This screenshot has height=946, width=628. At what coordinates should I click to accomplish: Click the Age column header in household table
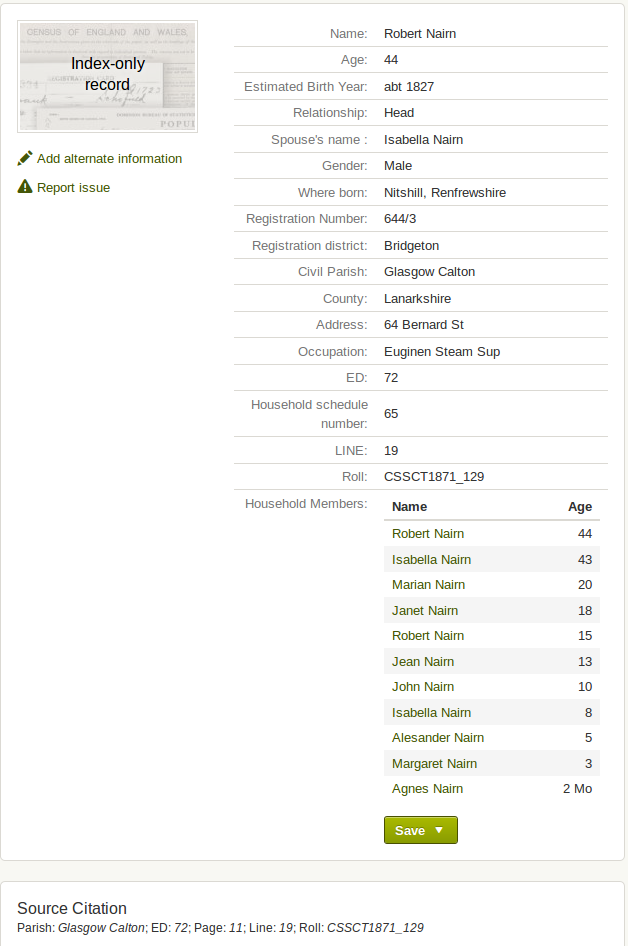580,506
